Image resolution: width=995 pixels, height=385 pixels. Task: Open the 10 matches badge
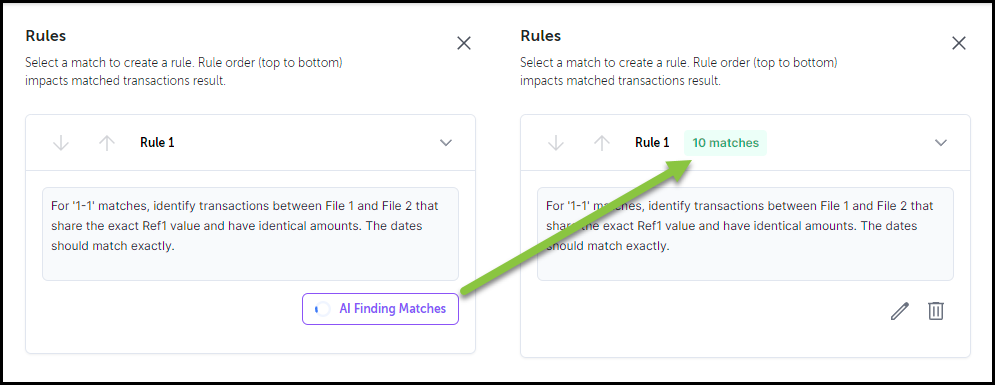pos(725,143)
